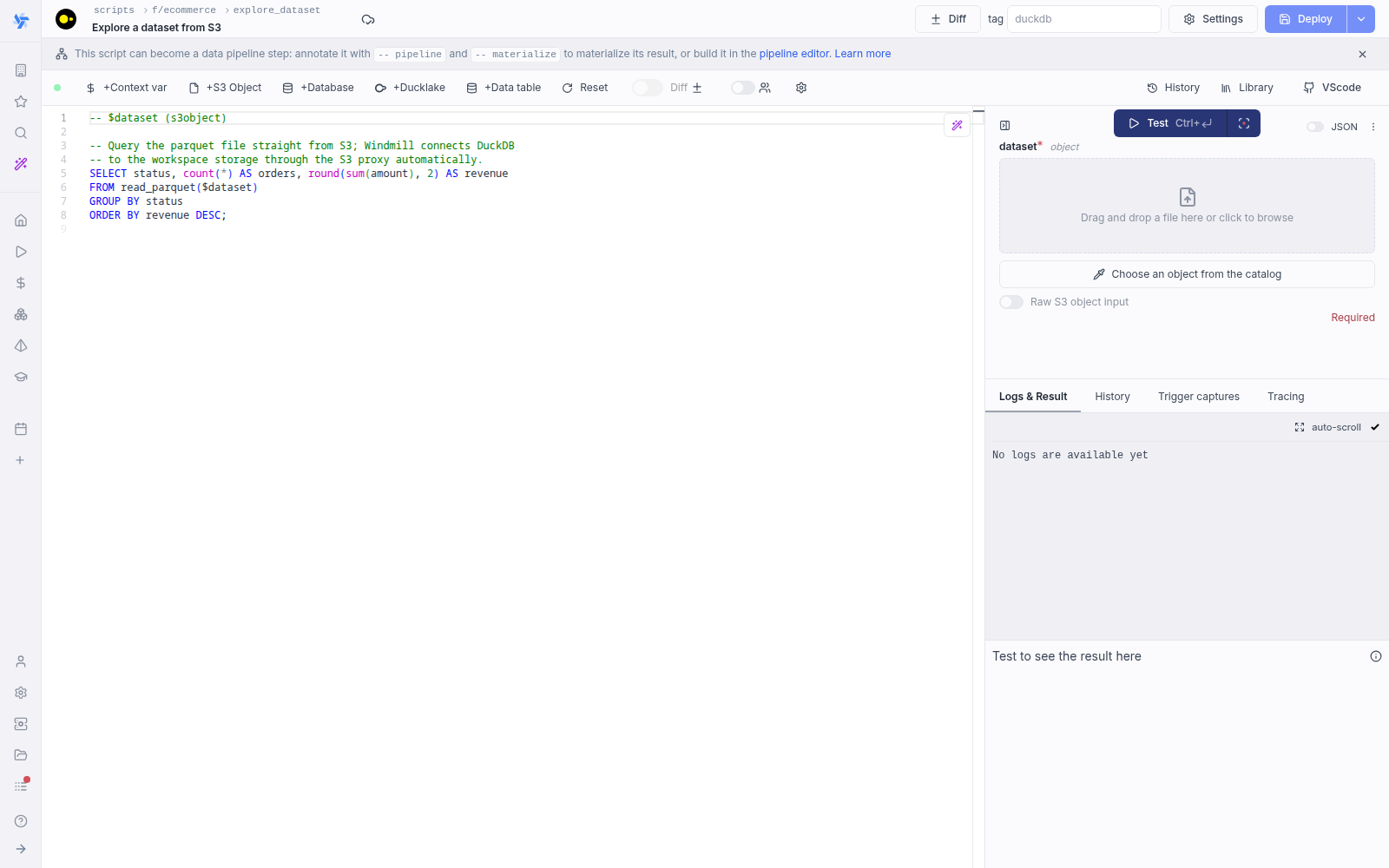The height and width of the screenshot is (868, 1389).
Task: Open script Settings
Action: tap(1213, 19)
